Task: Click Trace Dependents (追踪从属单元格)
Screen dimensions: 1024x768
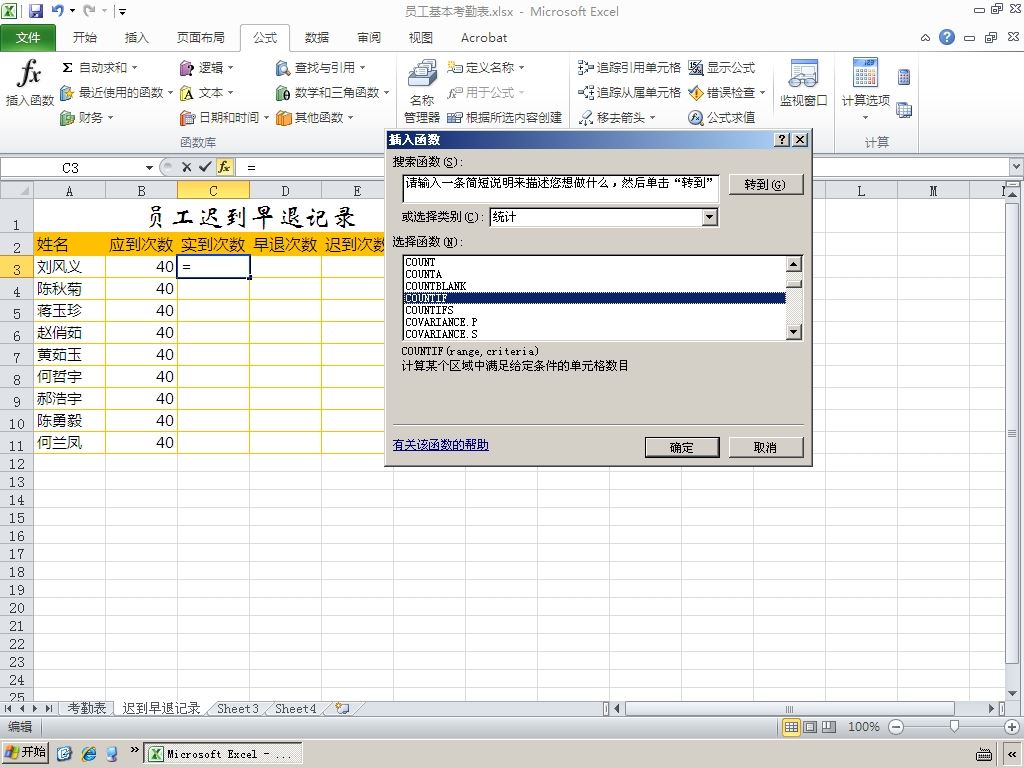Action: point(629,93)
